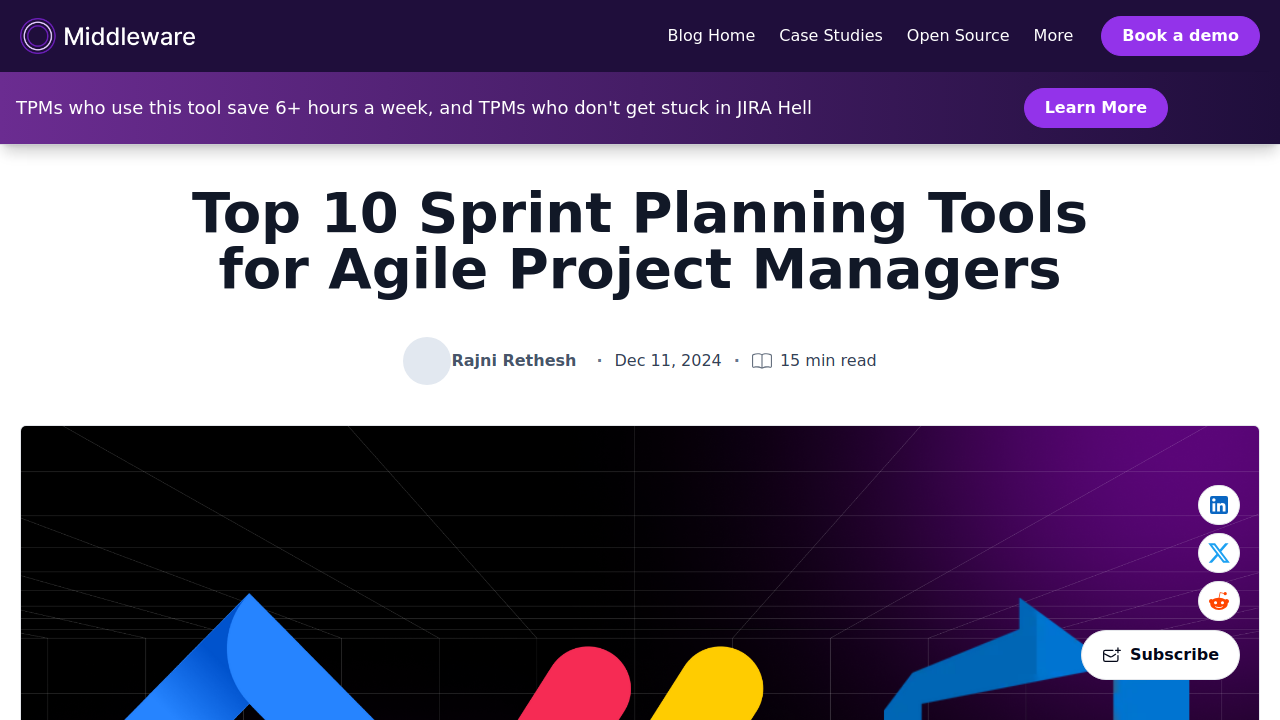The image size is (1280, 720).
Task: Go to Blog Home
Action: click(x=711, y=36)
